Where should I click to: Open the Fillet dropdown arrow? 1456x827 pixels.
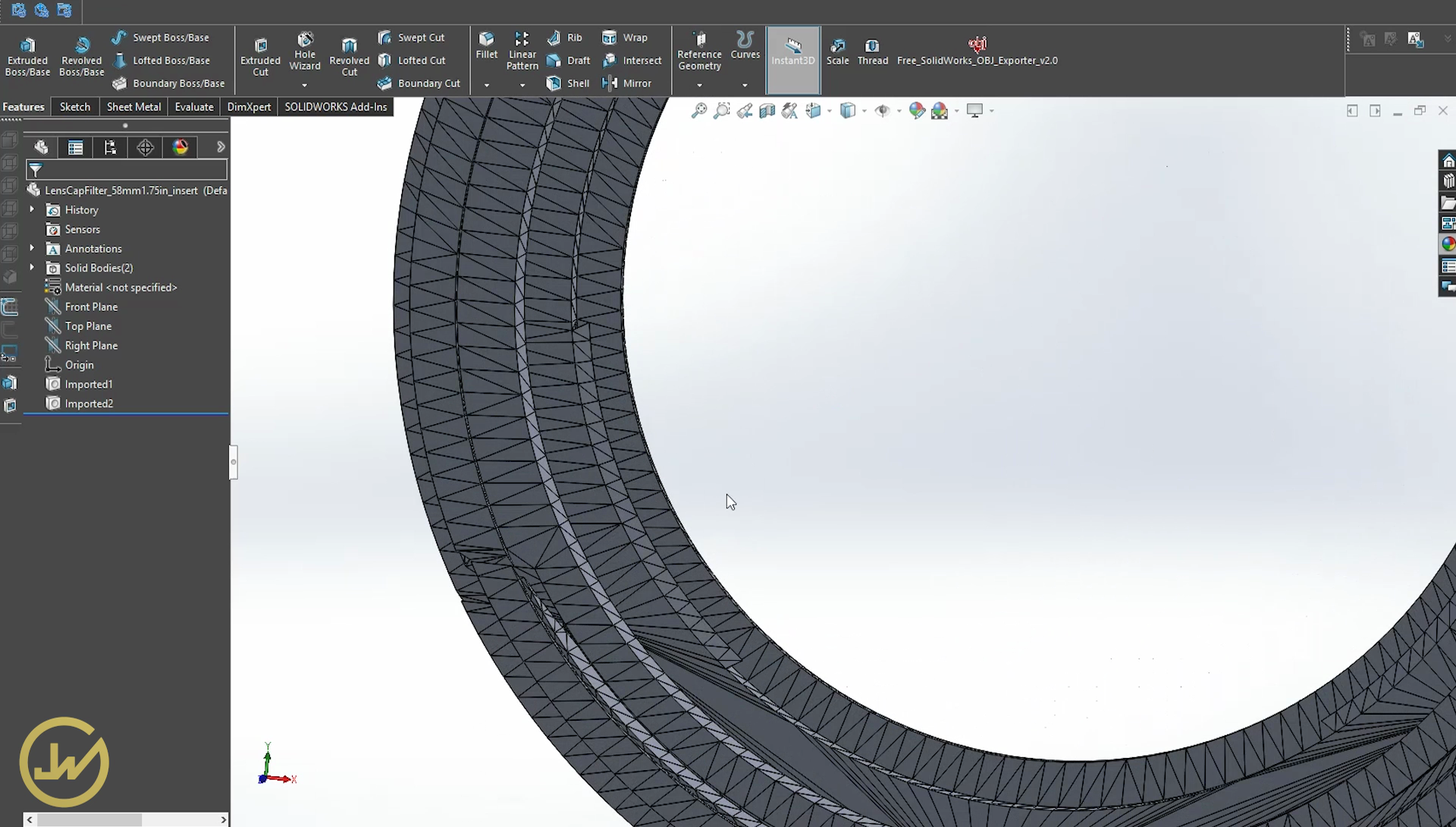[487, 85]
